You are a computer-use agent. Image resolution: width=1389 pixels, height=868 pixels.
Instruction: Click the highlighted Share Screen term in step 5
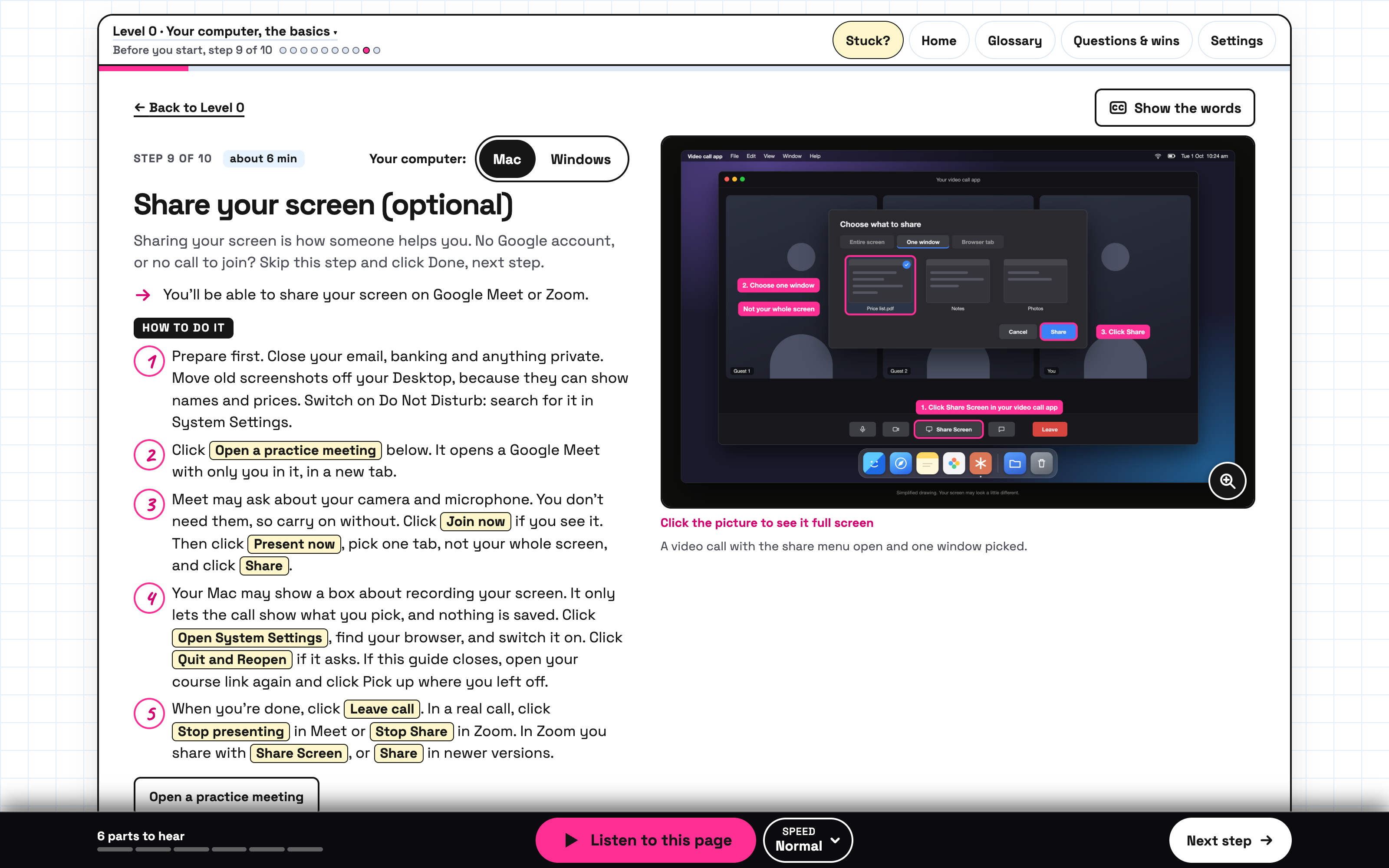pos(299,753)
